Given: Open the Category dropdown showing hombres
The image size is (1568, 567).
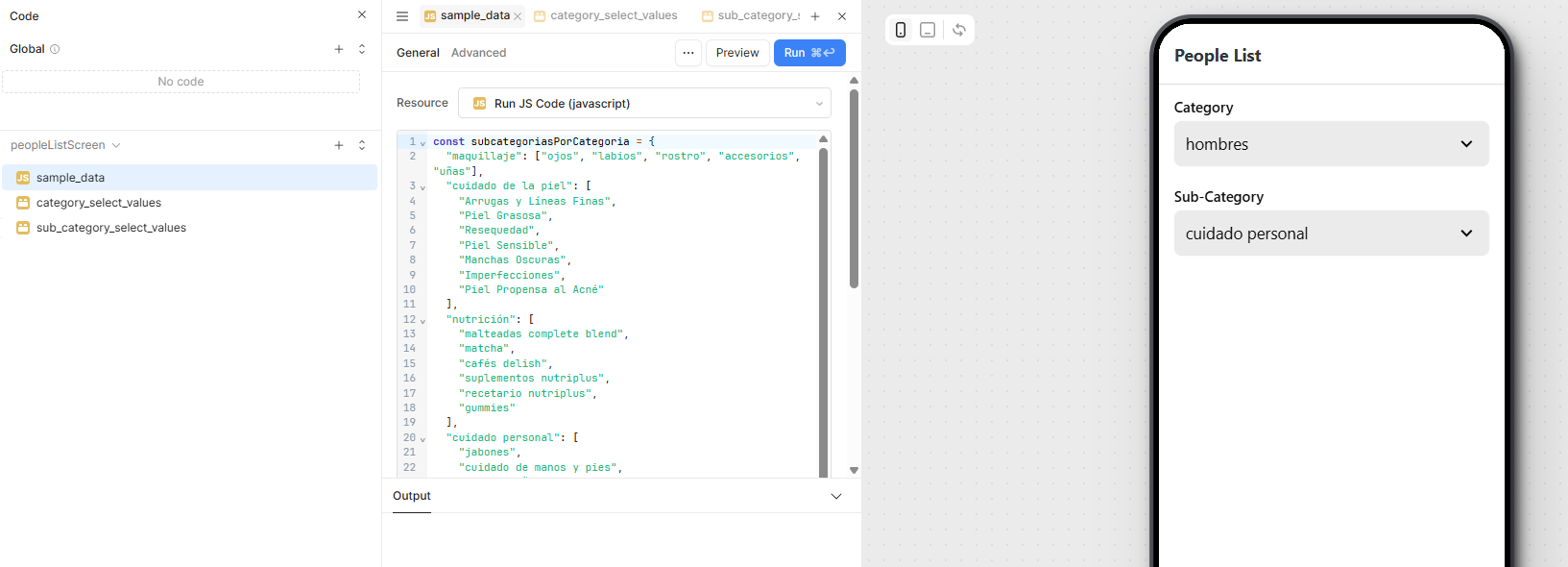Looking at the screenshot, I should 1331,144.
